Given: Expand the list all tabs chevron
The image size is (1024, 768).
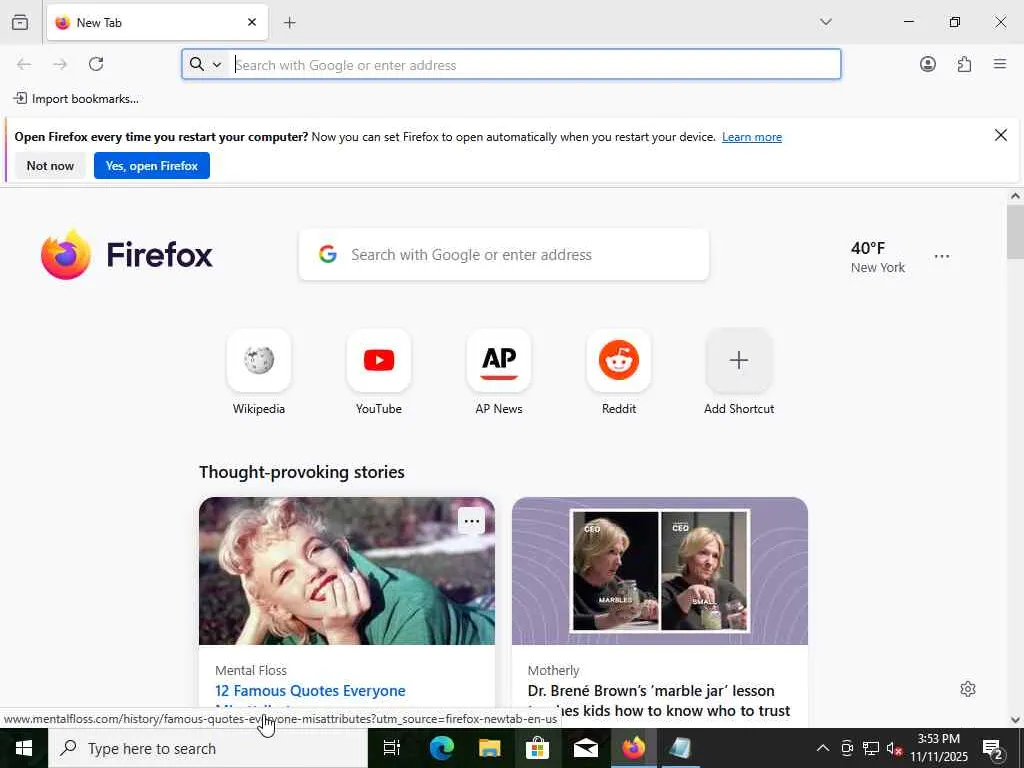Looking at the screenshot, I should tap(825, 22).
